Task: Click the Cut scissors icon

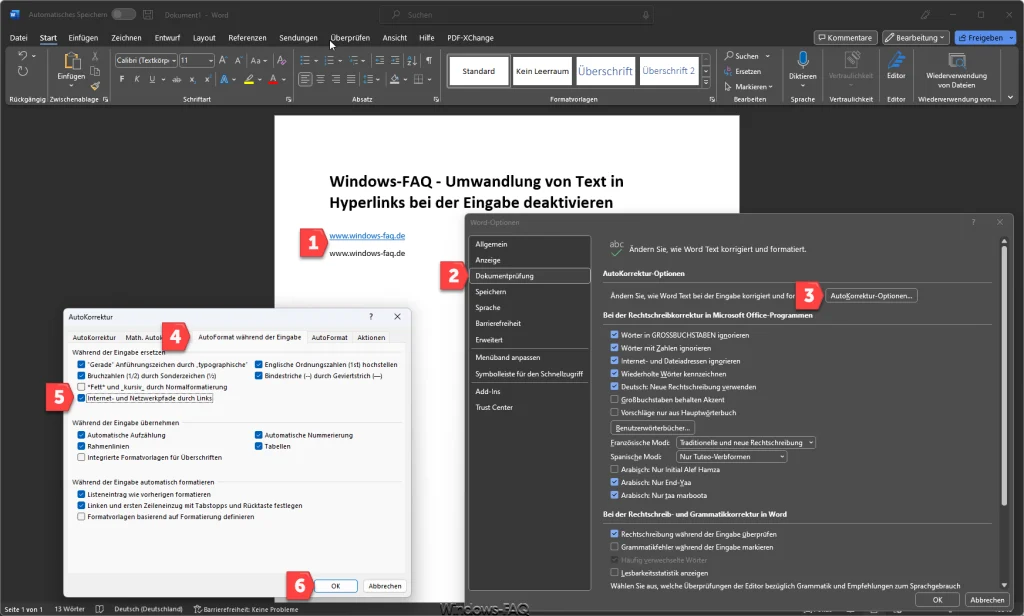Action: pos(95,56)
